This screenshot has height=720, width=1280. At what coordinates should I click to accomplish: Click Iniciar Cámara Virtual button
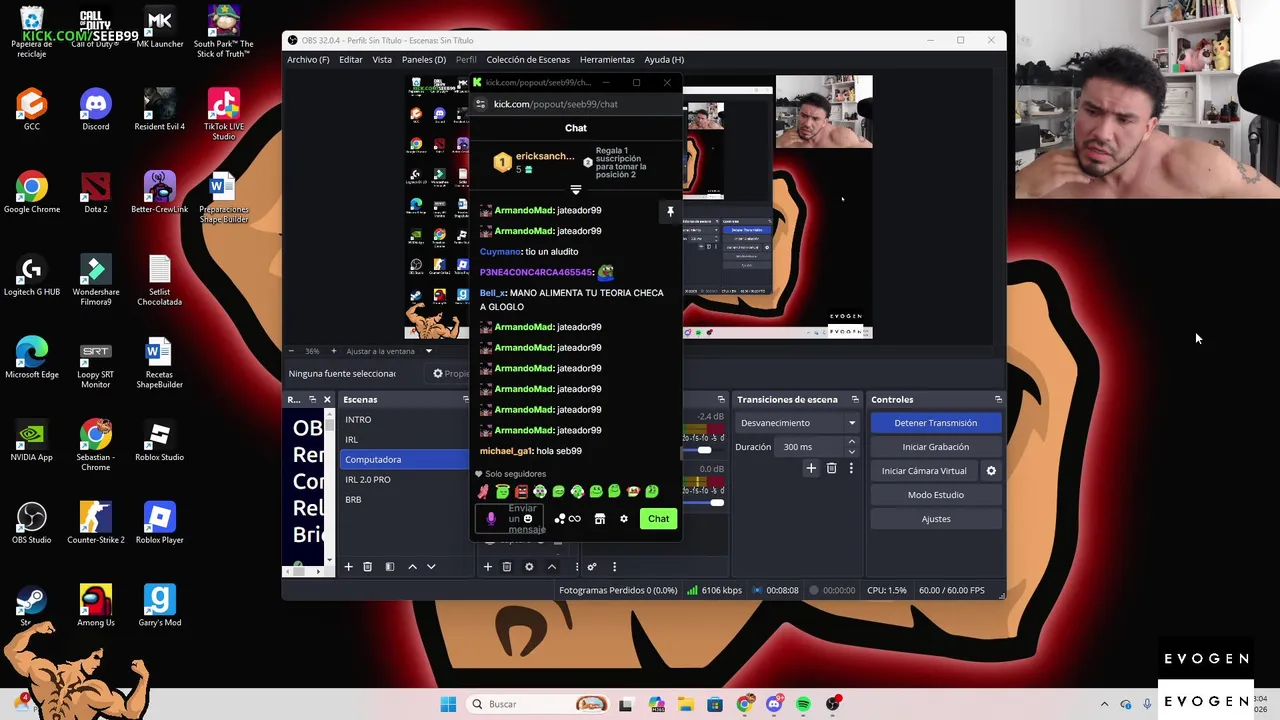[924, 471]
